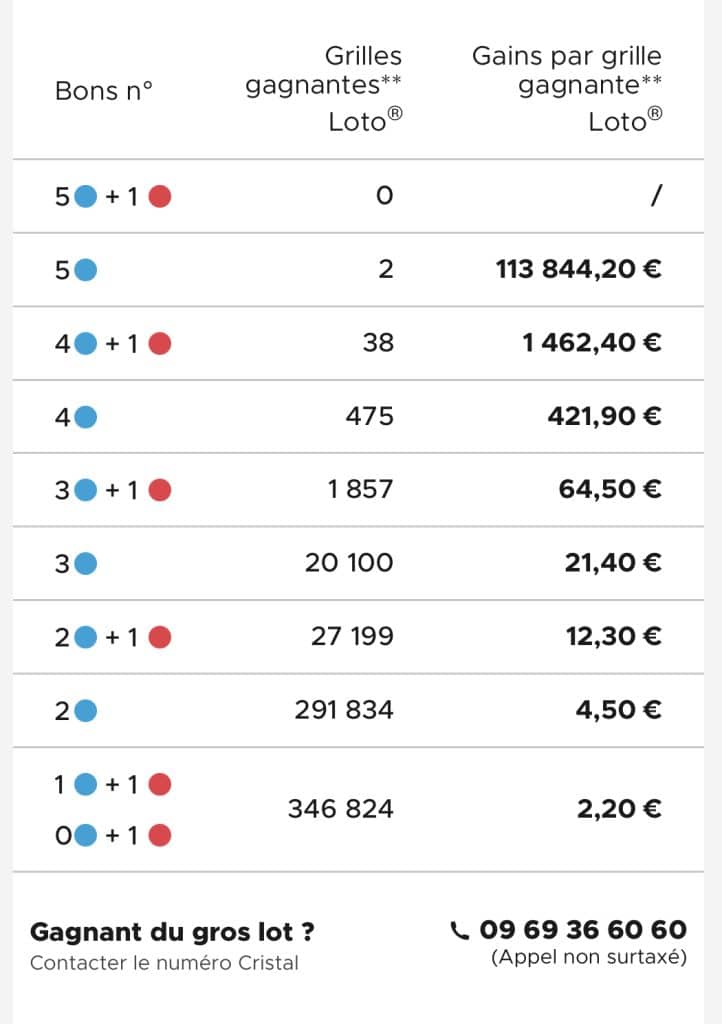Call the number 09 69 36 60 60

(x=583, y=929)
